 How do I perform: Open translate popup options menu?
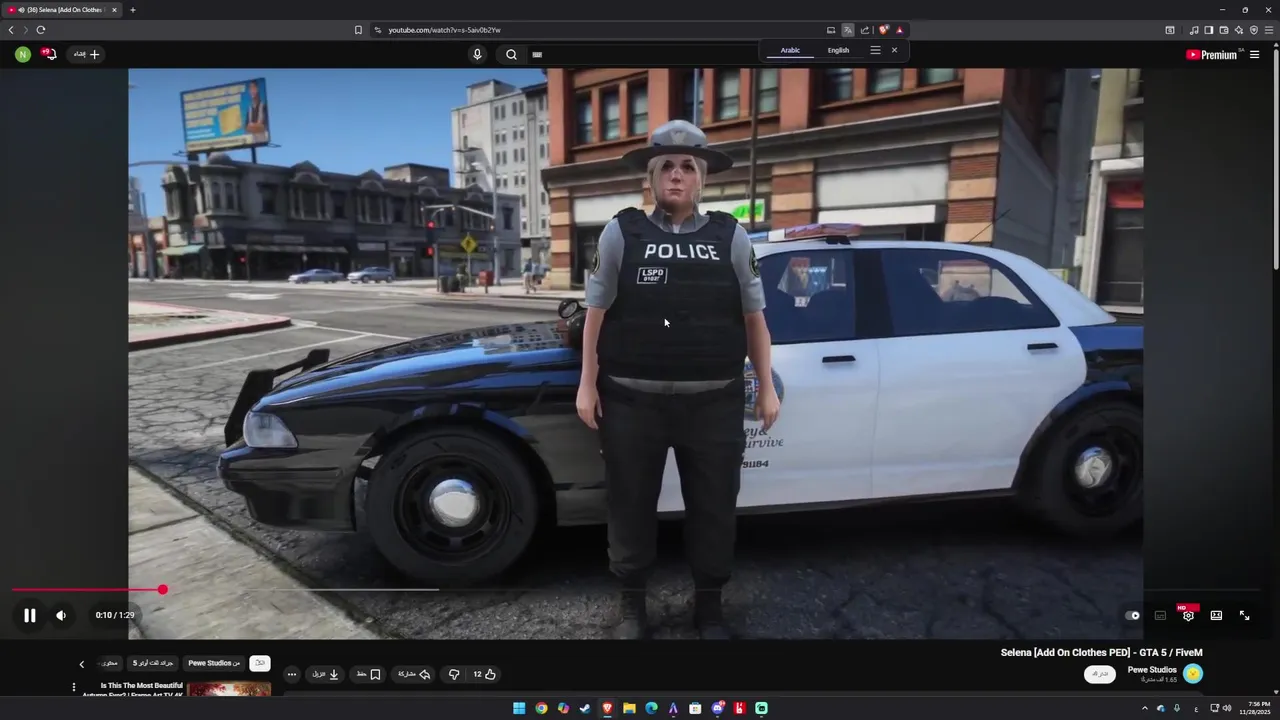click(x=875, y=50)
